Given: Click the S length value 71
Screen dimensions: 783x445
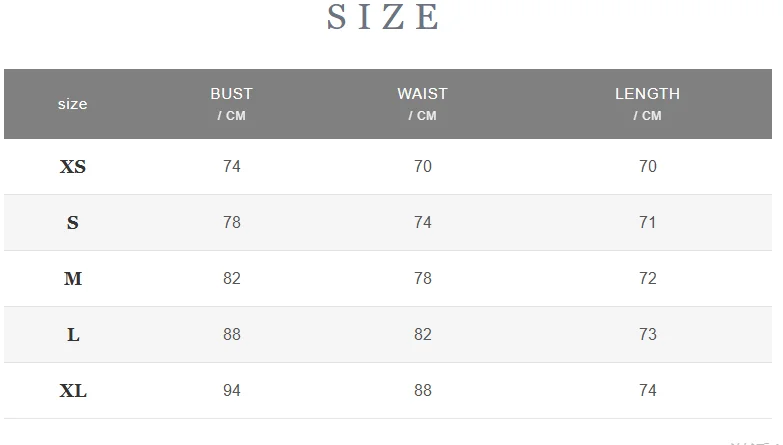Looking at the screenshot, I should pyautogui.click(x=648, y=222).
